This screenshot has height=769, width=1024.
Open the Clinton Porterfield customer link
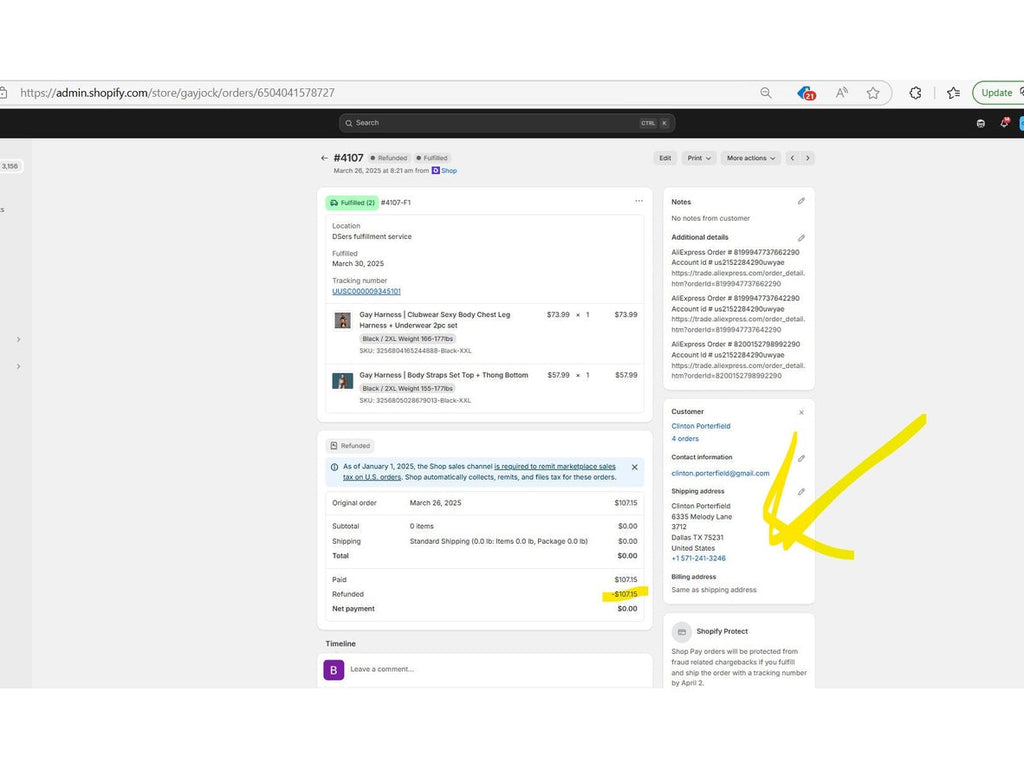pyautogui.click(x=700, y=426)
